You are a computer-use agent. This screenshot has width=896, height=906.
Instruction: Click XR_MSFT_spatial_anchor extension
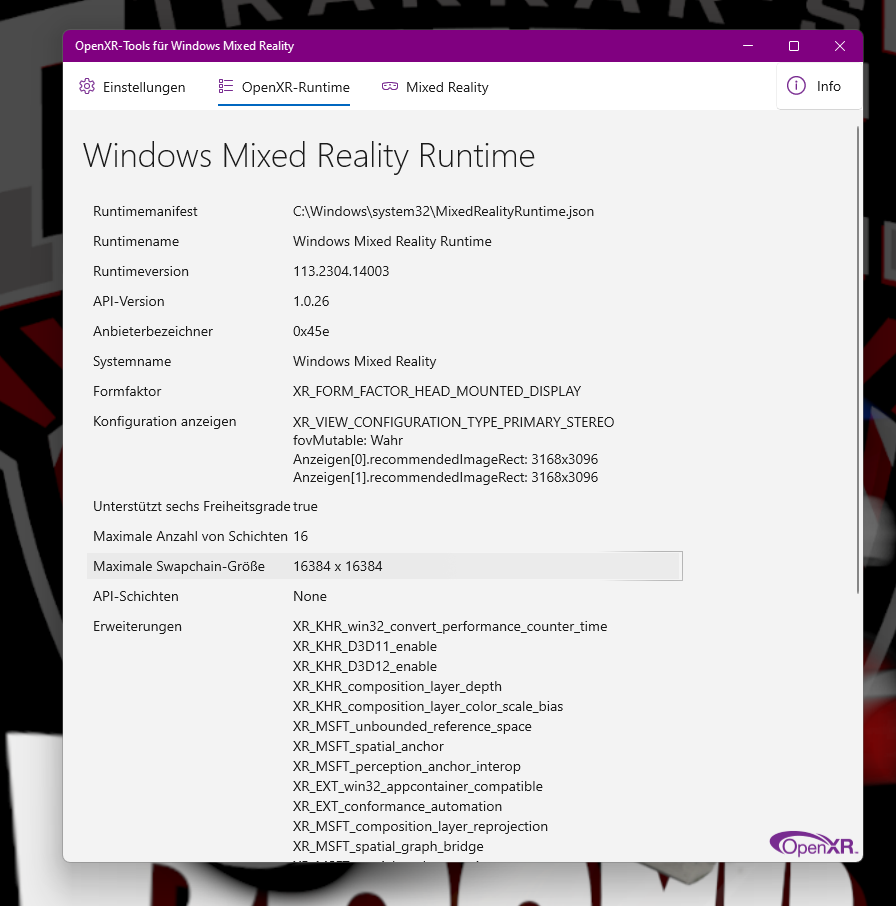pos(368,746)
